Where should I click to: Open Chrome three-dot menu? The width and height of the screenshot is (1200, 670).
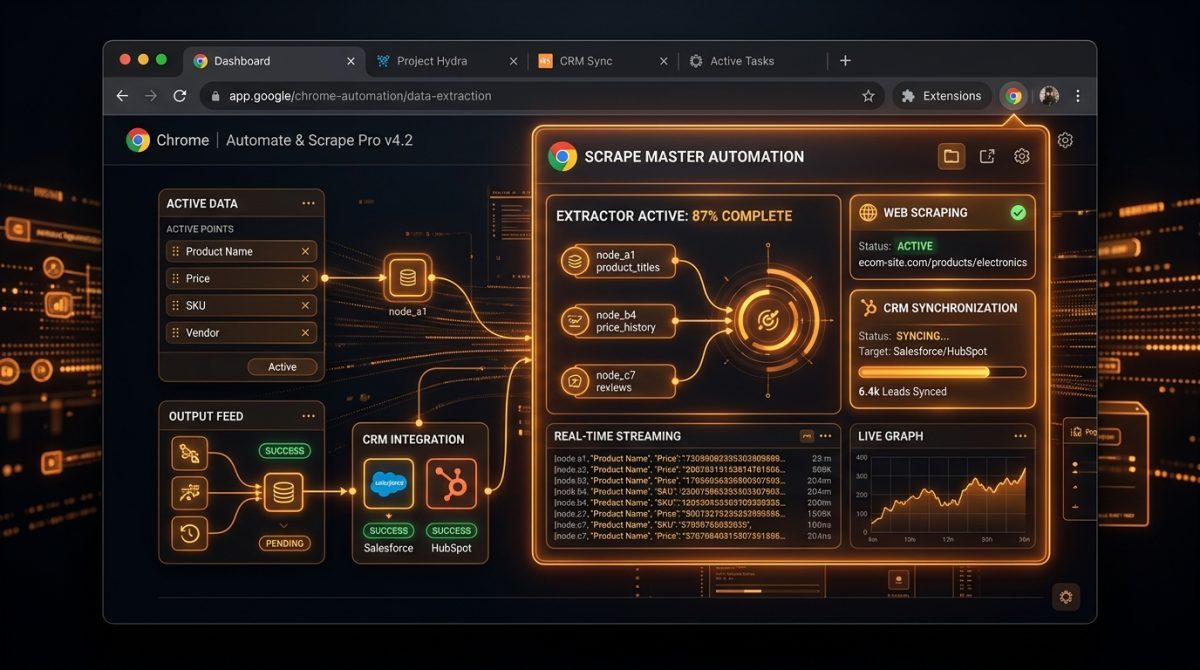point(1078,96)
